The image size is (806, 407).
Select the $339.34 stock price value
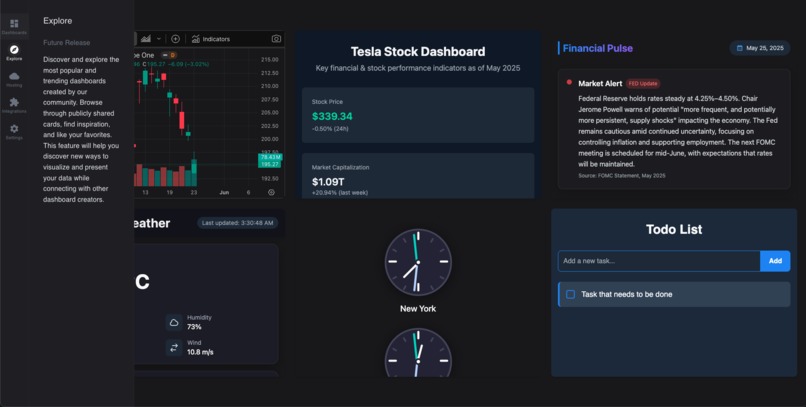(332, 116)
